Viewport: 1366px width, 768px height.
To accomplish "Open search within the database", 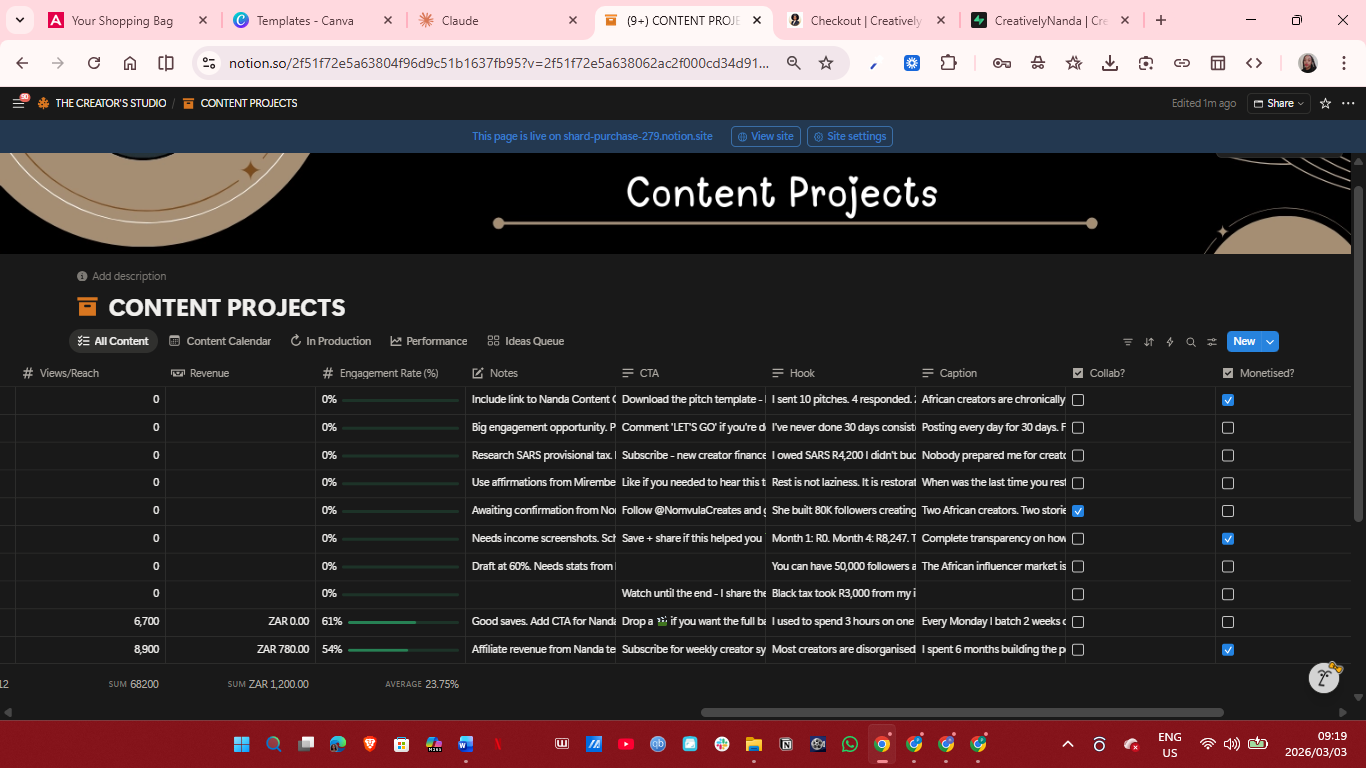I will tap(1191, 341).
